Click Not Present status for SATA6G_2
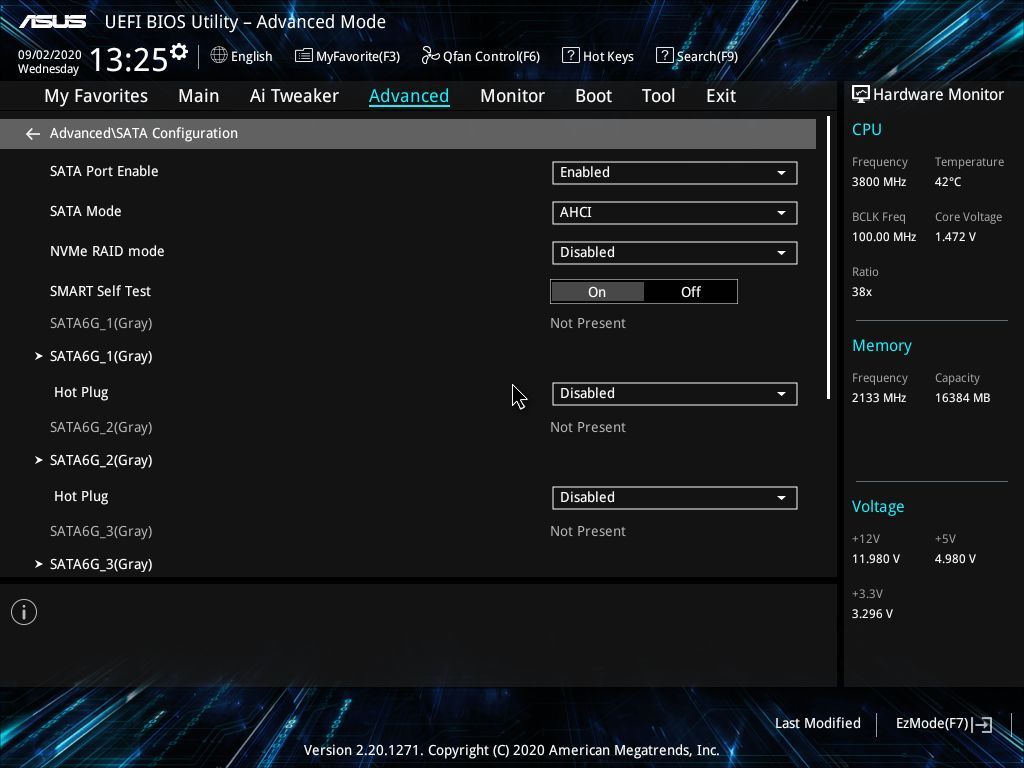Screen dimensions: 1024x768 pyautogui.click(x=588, y=427)
